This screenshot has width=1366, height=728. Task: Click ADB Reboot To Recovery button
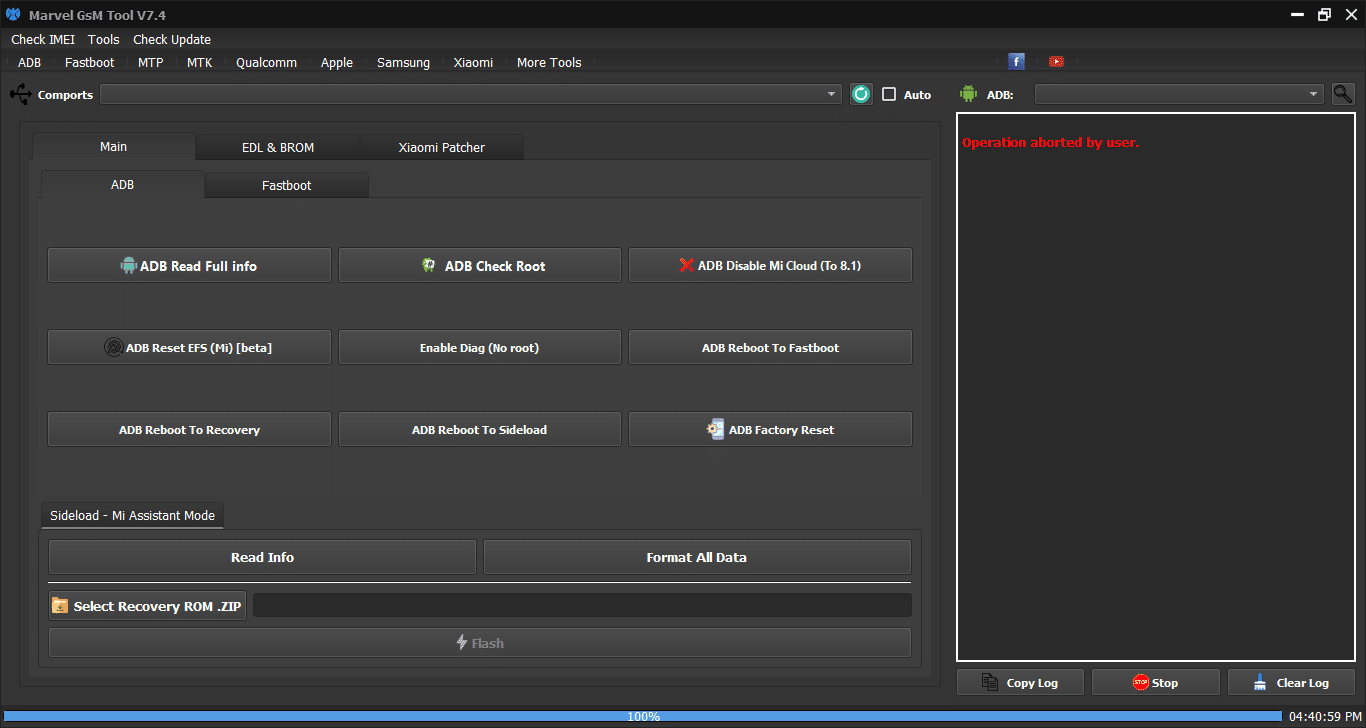(x=189, y=430)
